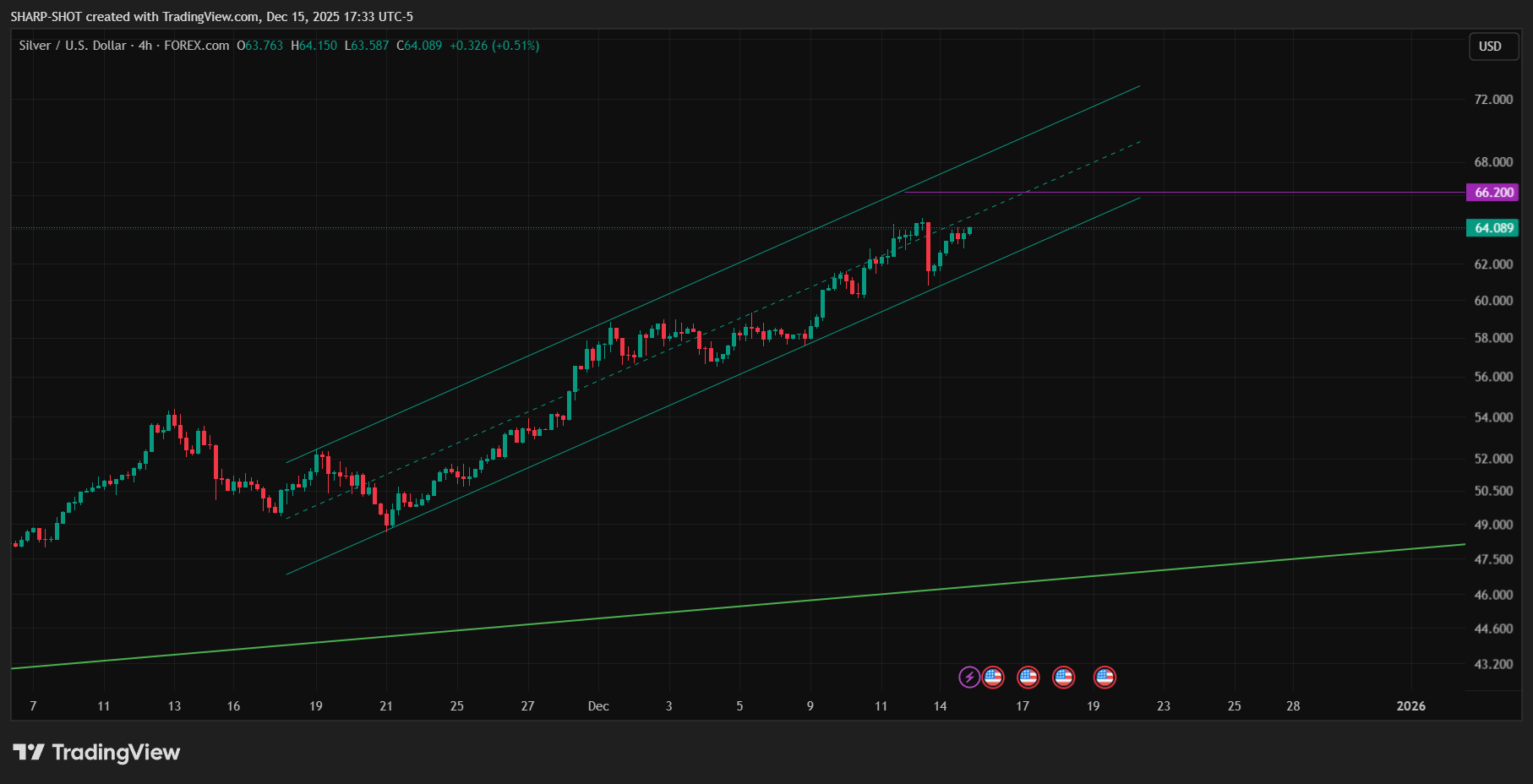Screen dimensions: 1533x784
Task: Click the 44.600 price axis label
Action: (1493, 629)
